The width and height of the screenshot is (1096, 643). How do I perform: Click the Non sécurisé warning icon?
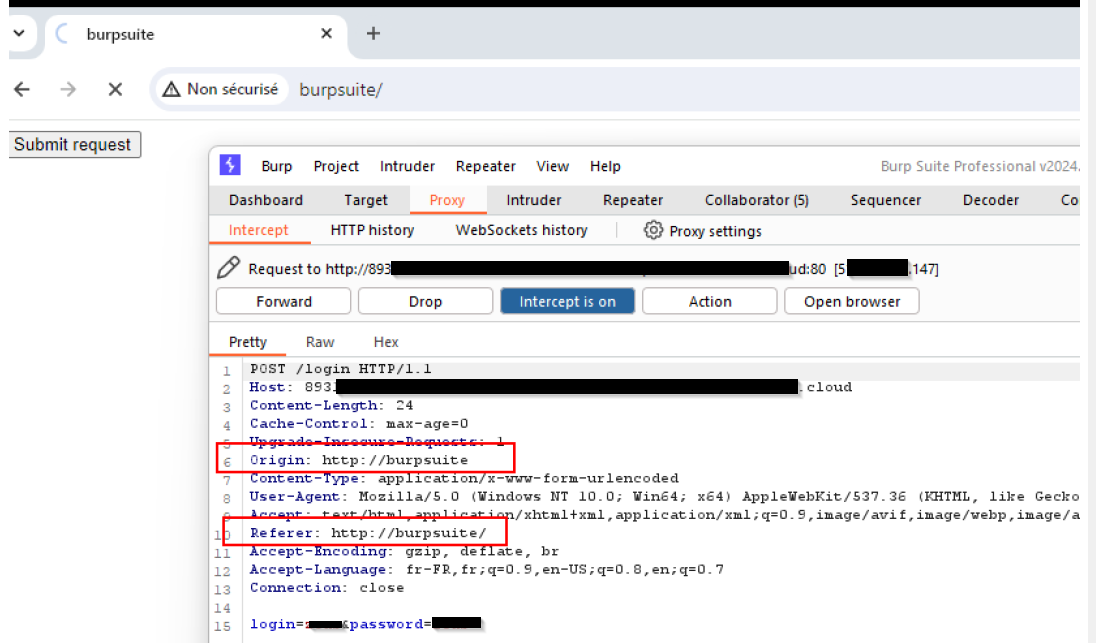tap(171, 89)
